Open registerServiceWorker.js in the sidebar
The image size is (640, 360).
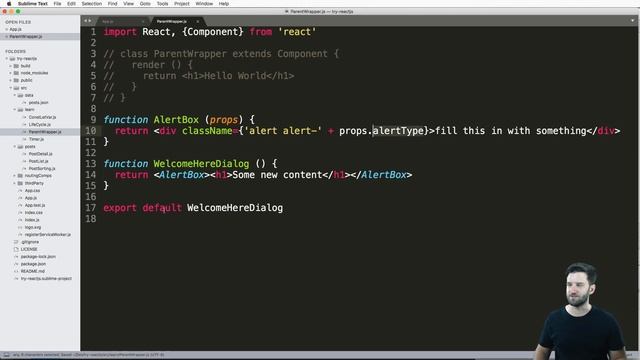point(47,235)
